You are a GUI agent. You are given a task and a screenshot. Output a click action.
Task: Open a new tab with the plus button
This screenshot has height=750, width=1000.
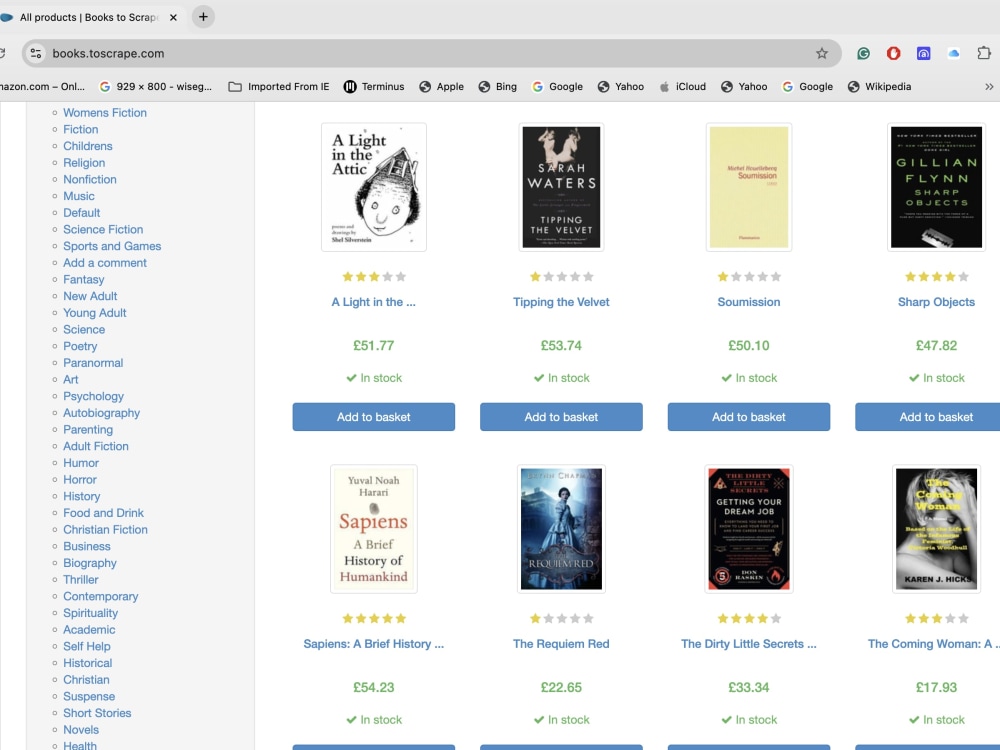(x=203, y=17)
